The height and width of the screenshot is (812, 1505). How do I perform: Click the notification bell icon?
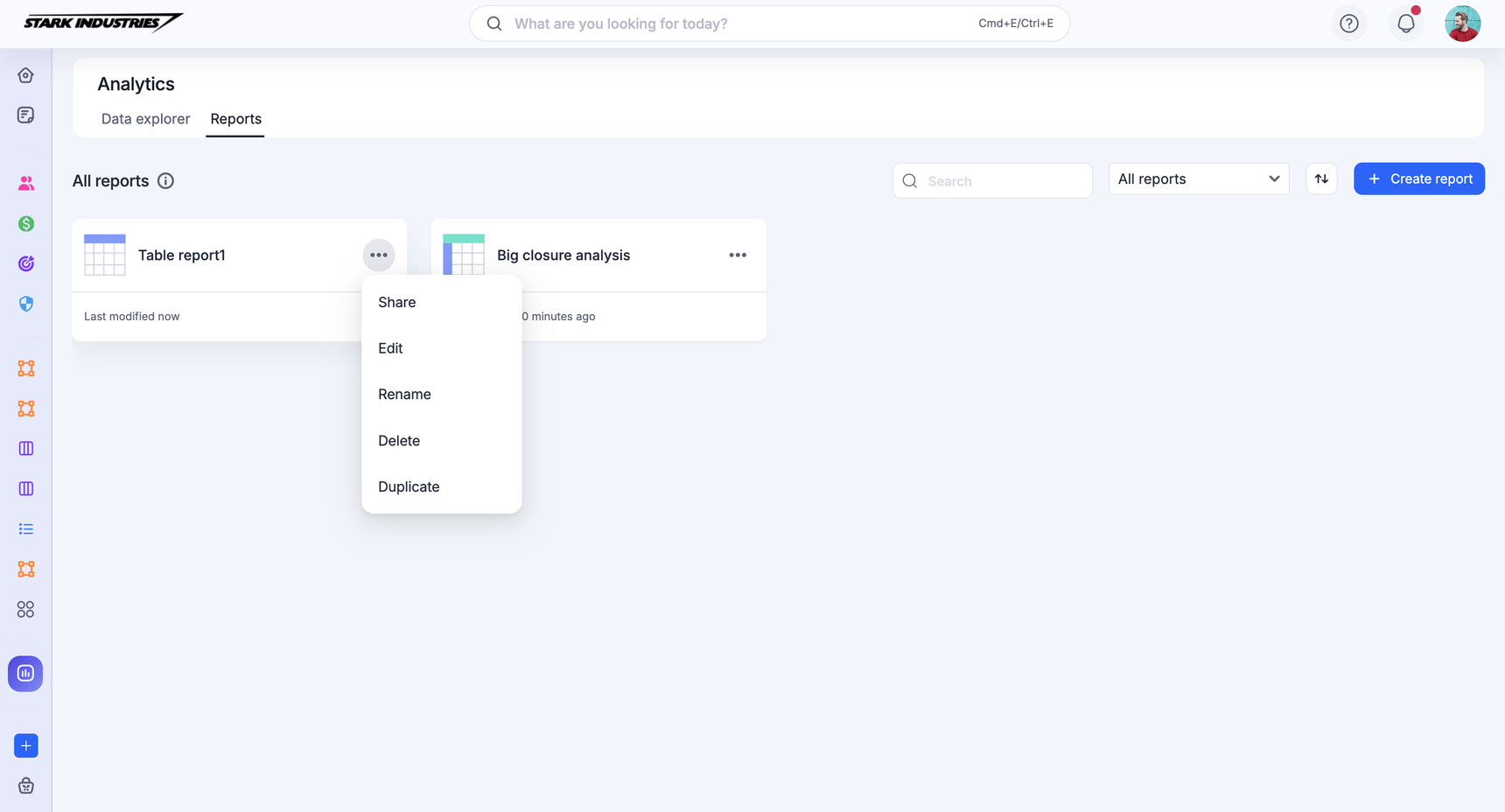click(1405, 24)
